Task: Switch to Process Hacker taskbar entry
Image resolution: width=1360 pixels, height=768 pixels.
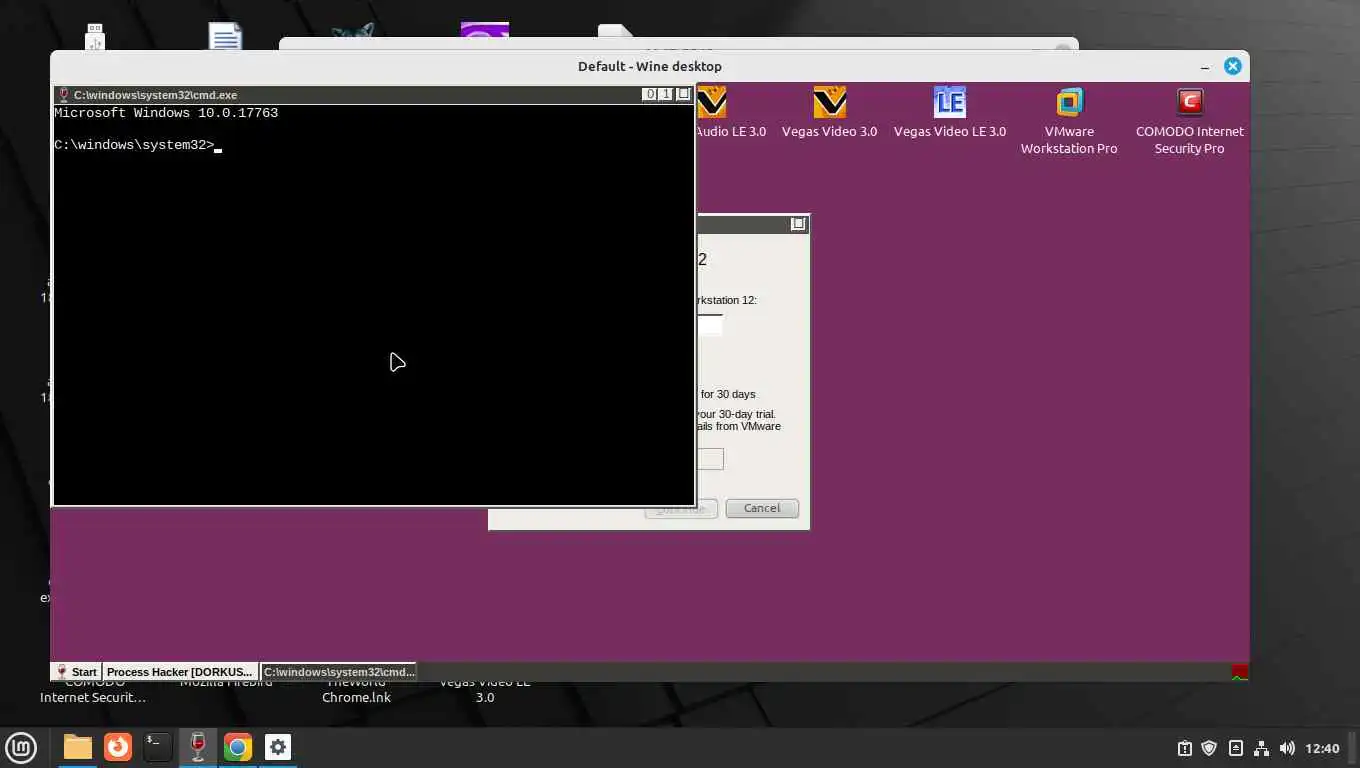Action: pos(180,672)
